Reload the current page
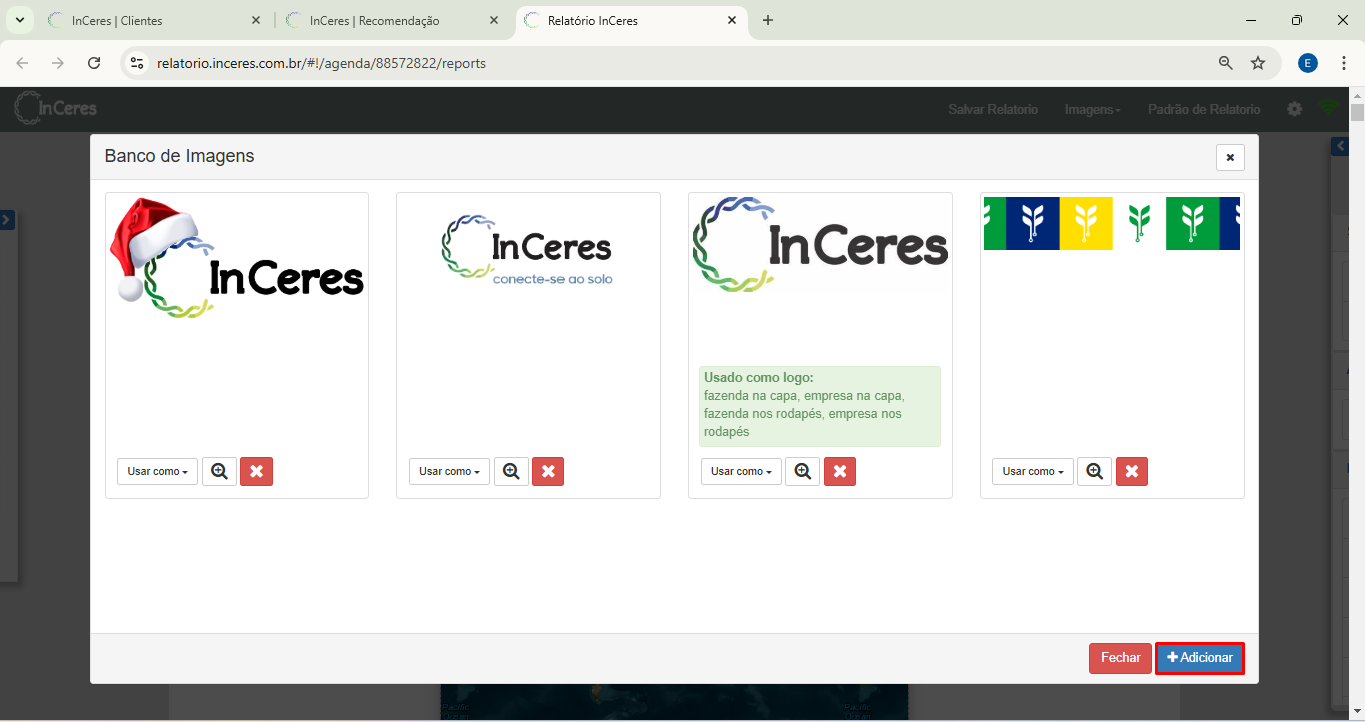Screen dimensions: 1365x722 pos(94,63)
